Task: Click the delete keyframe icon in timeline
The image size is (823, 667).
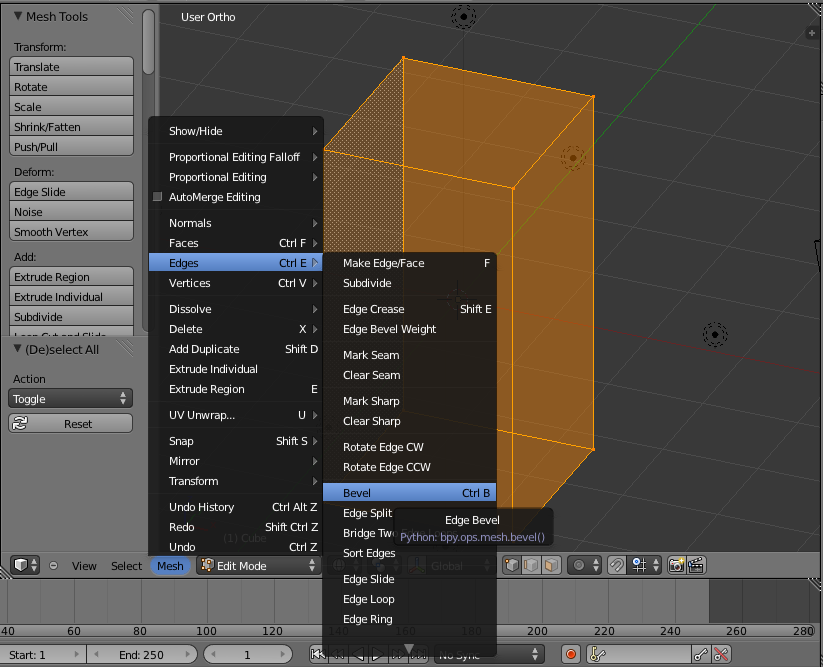Action: 721,654
